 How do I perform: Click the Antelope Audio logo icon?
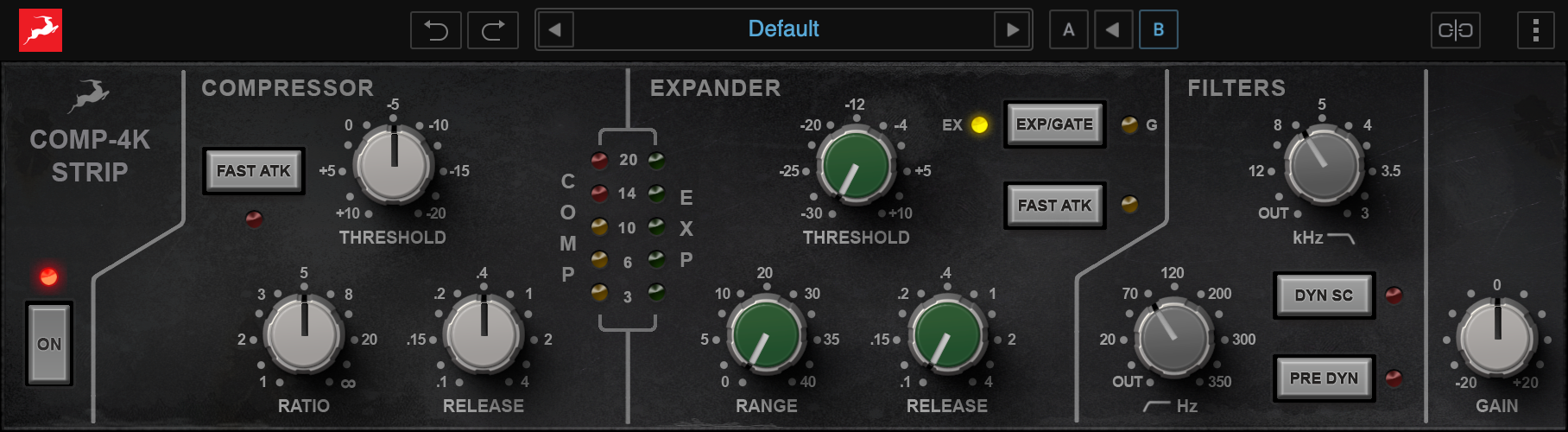pyautogui.click(x=41, y=30)
